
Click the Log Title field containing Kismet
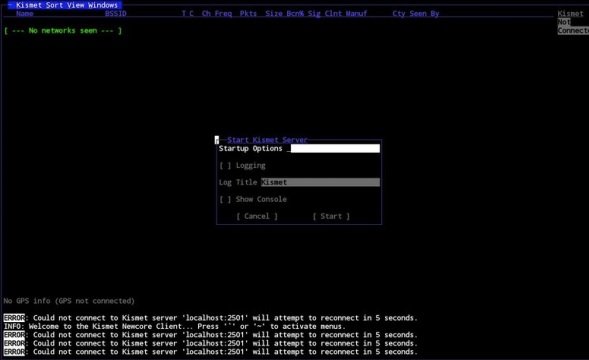coord(320,182)
